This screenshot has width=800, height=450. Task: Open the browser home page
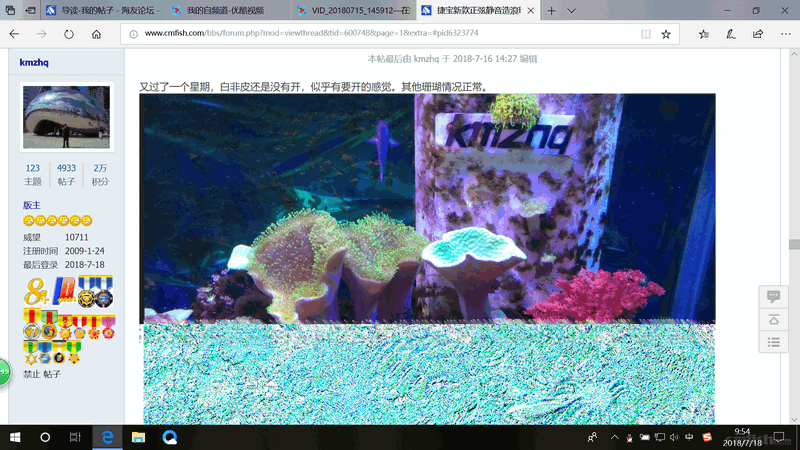(96, 34)
